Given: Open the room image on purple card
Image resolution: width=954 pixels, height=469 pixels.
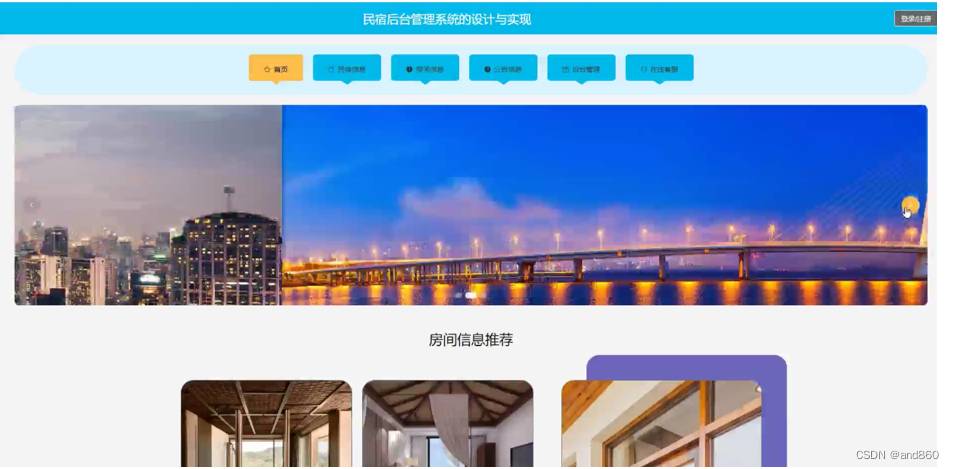Looking at the screenshot, I should [x=661, y=424].
